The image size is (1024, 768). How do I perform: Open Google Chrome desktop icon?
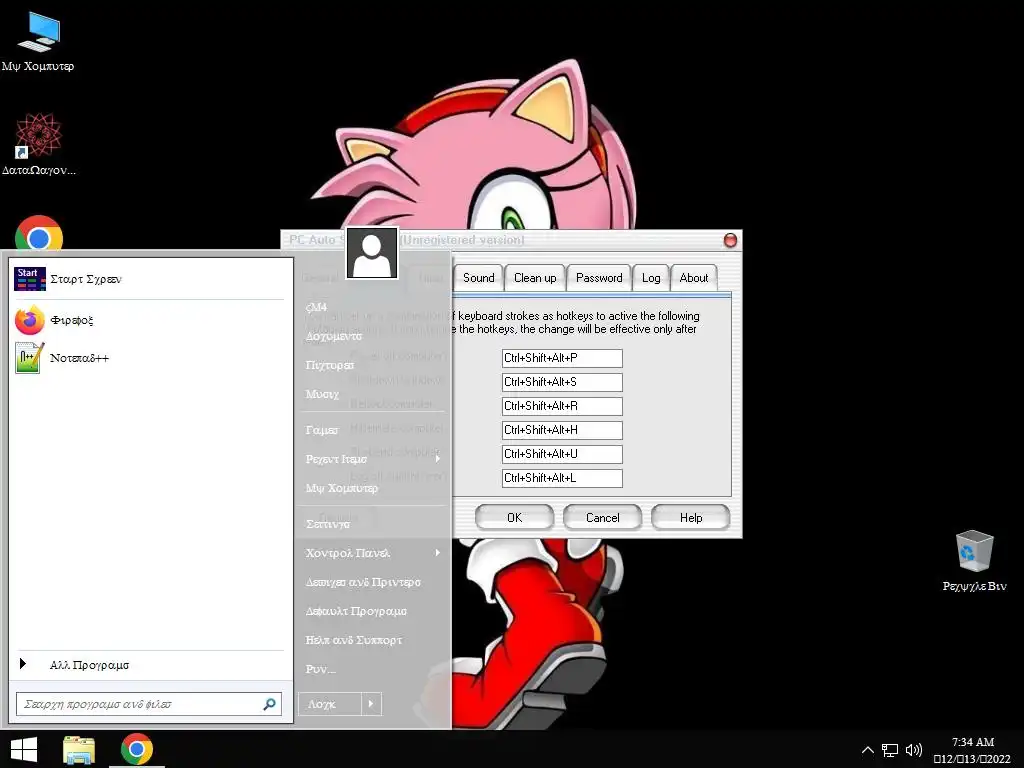point(39,233)
